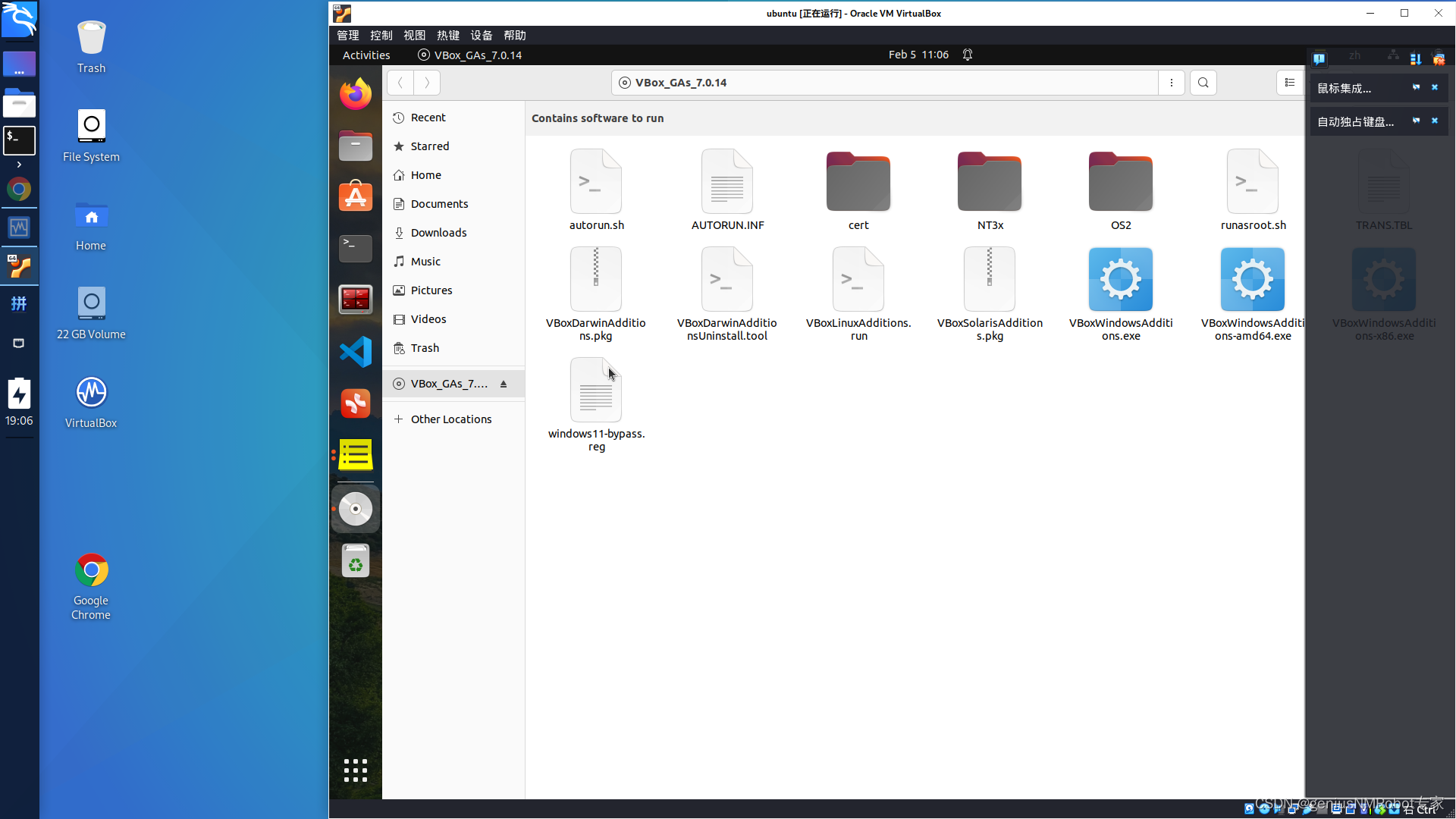Click the search icon in file manager
The image size is (1456, 819).
click(1203, 83)
